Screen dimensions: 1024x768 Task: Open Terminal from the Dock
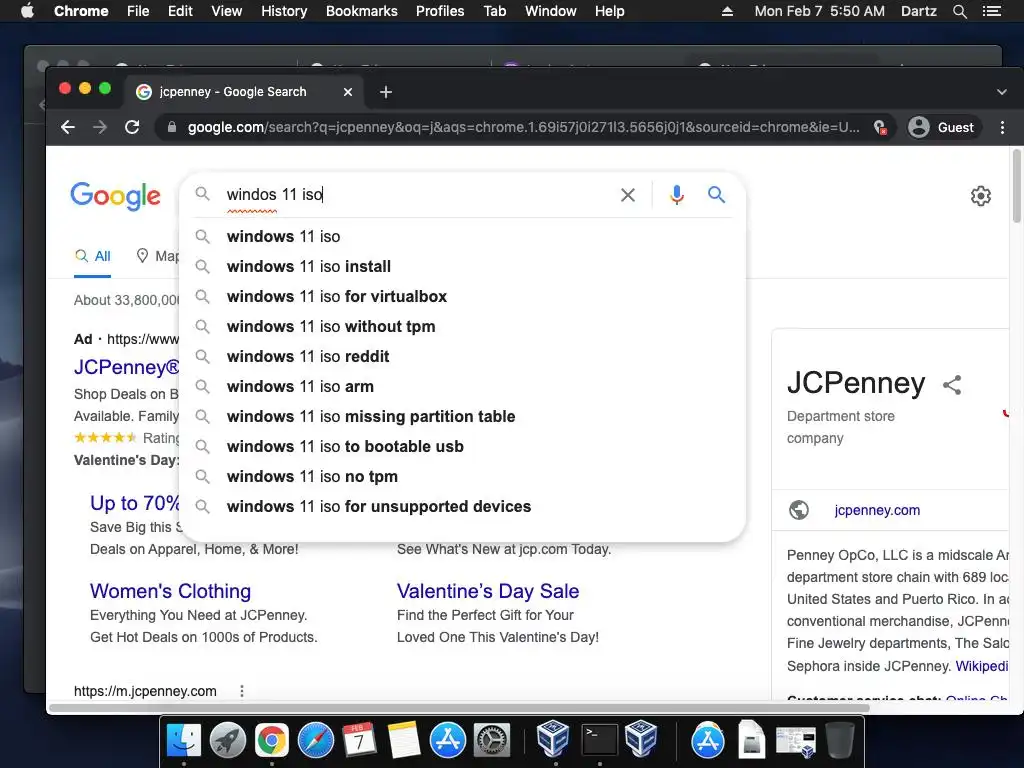[600, 741]
